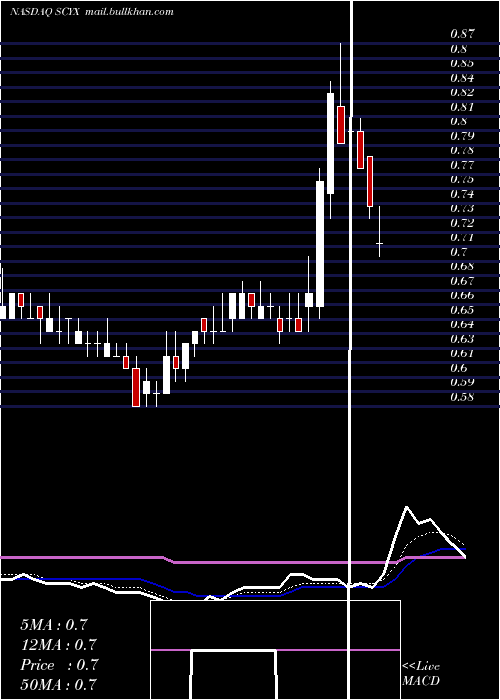
Task: Select the 0.72 price axis label
Action: point(462,223)
